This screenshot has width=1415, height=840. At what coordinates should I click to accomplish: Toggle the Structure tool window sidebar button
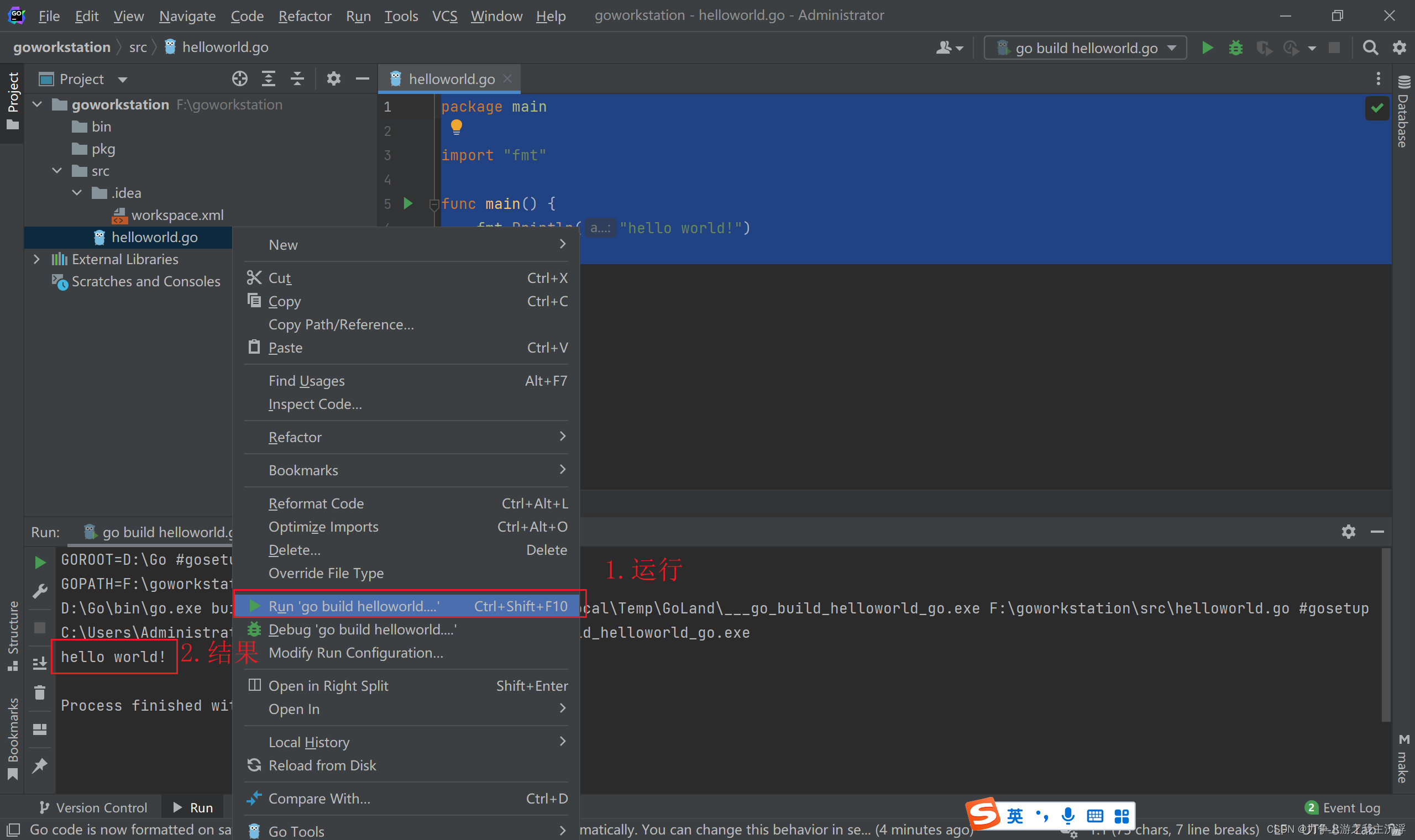click(x=13, y=635)
